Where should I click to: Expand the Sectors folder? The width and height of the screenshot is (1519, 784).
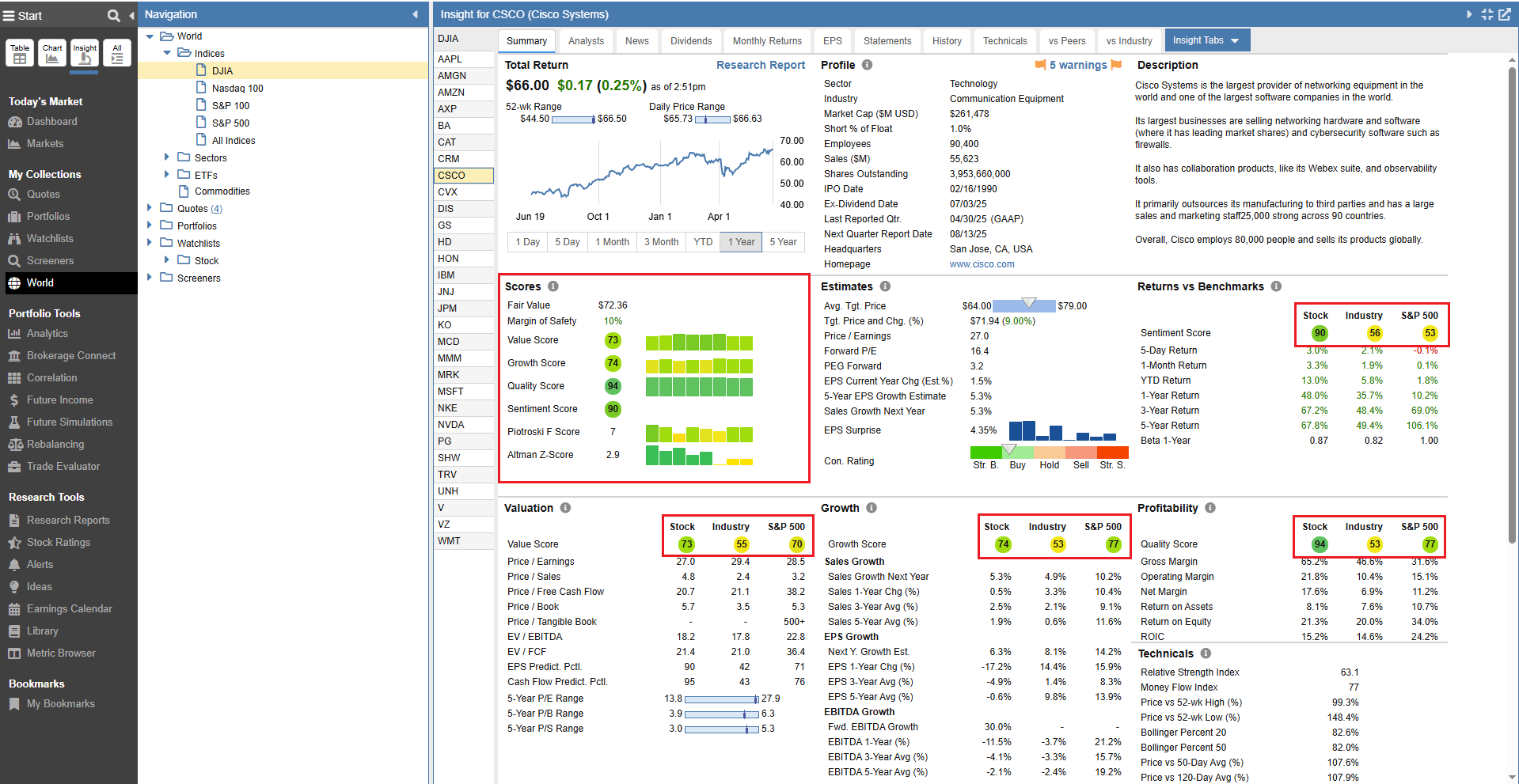167,157
